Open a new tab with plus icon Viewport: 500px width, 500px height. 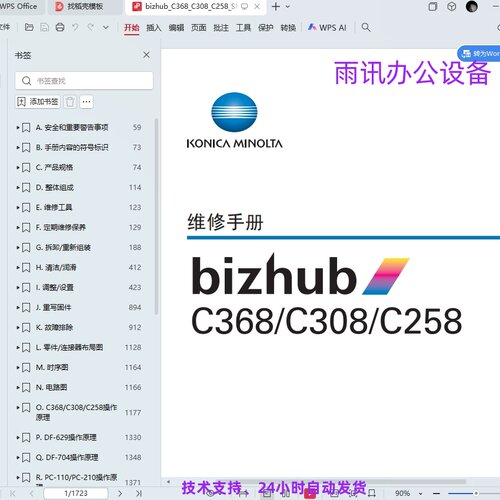coord(276,6)
